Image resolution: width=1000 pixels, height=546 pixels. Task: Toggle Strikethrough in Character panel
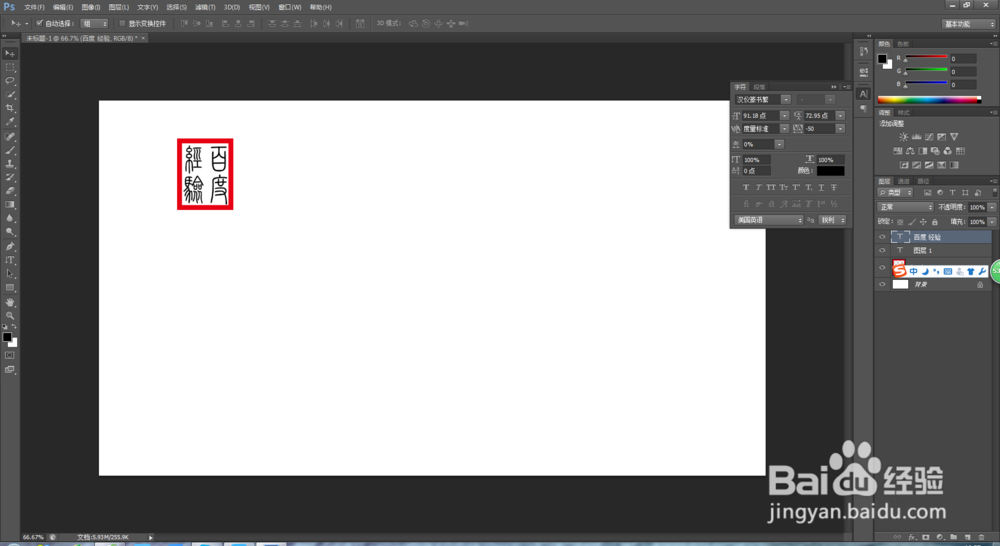834,188
